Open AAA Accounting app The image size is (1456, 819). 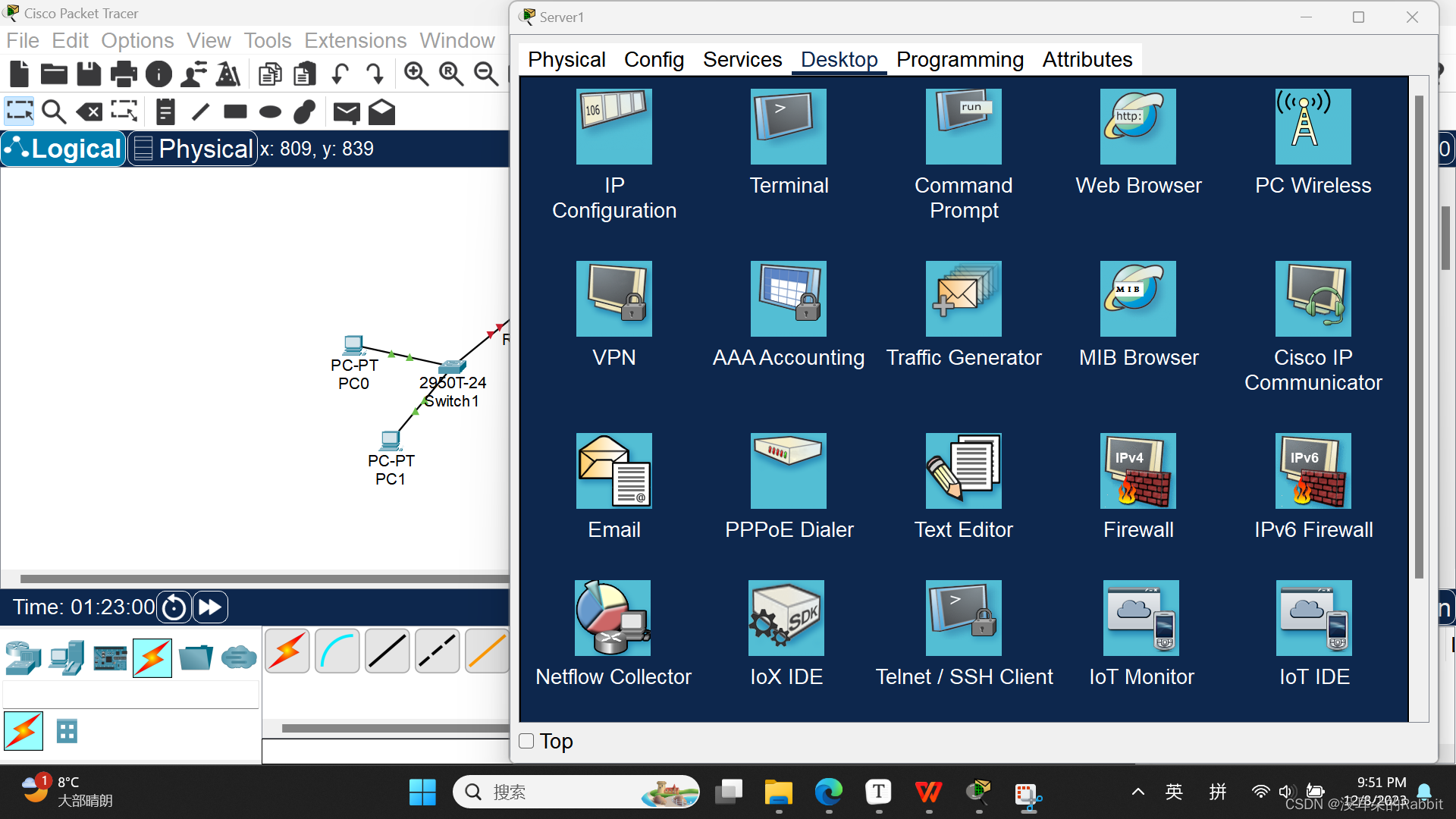pos(789,299)
